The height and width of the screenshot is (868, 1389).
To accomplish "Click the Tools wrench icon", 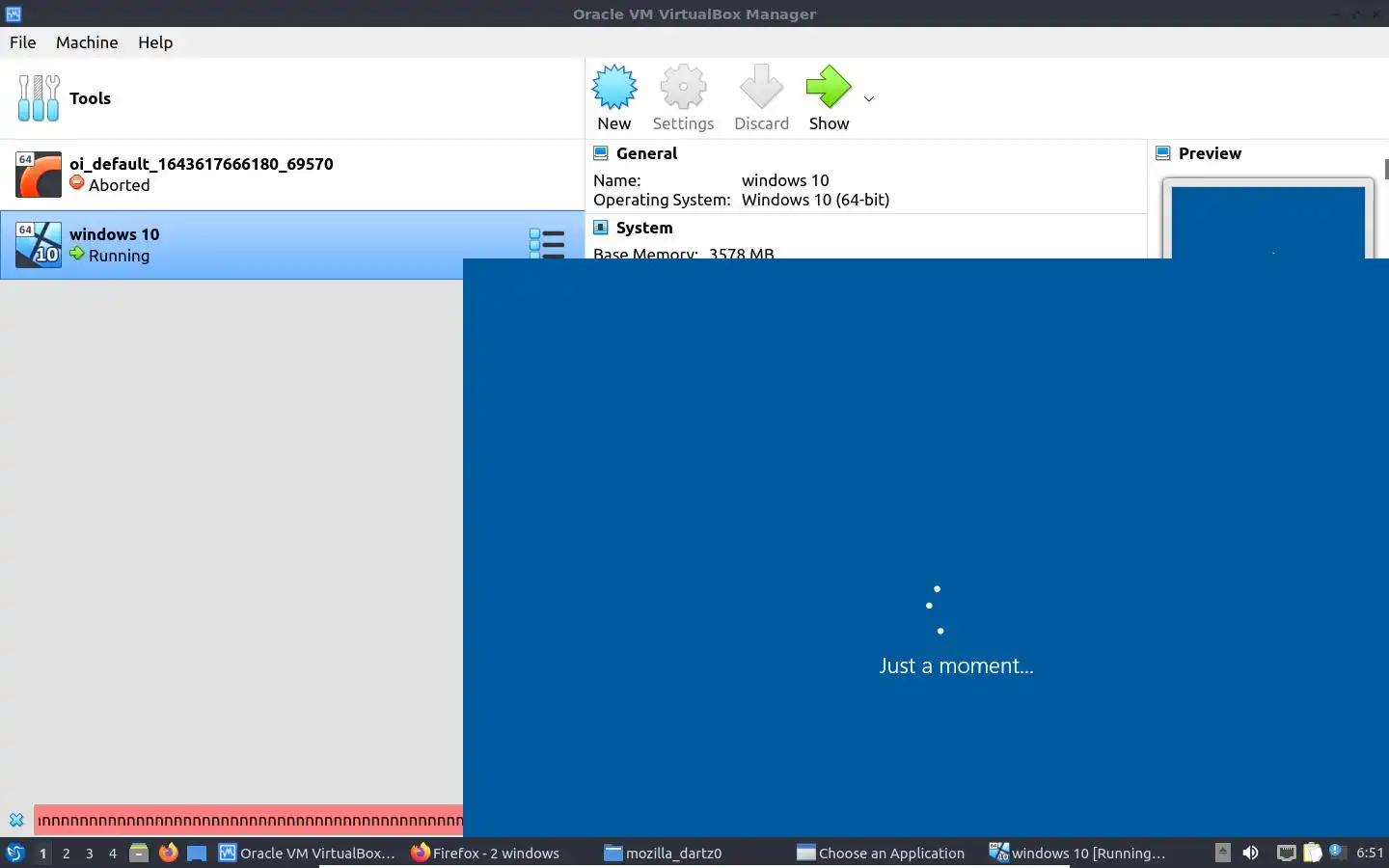I will [39, 98].
